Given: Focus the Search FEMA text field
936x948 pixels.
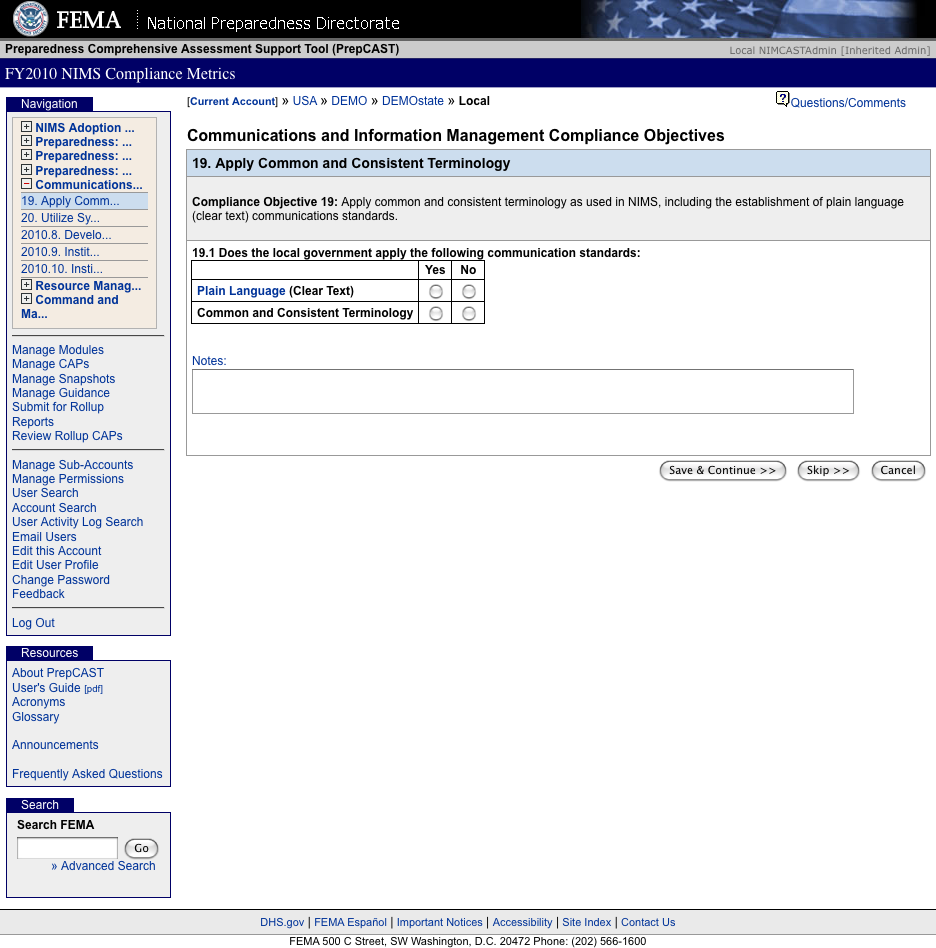Looking at the screenshot, I should (x=67, y=848).
